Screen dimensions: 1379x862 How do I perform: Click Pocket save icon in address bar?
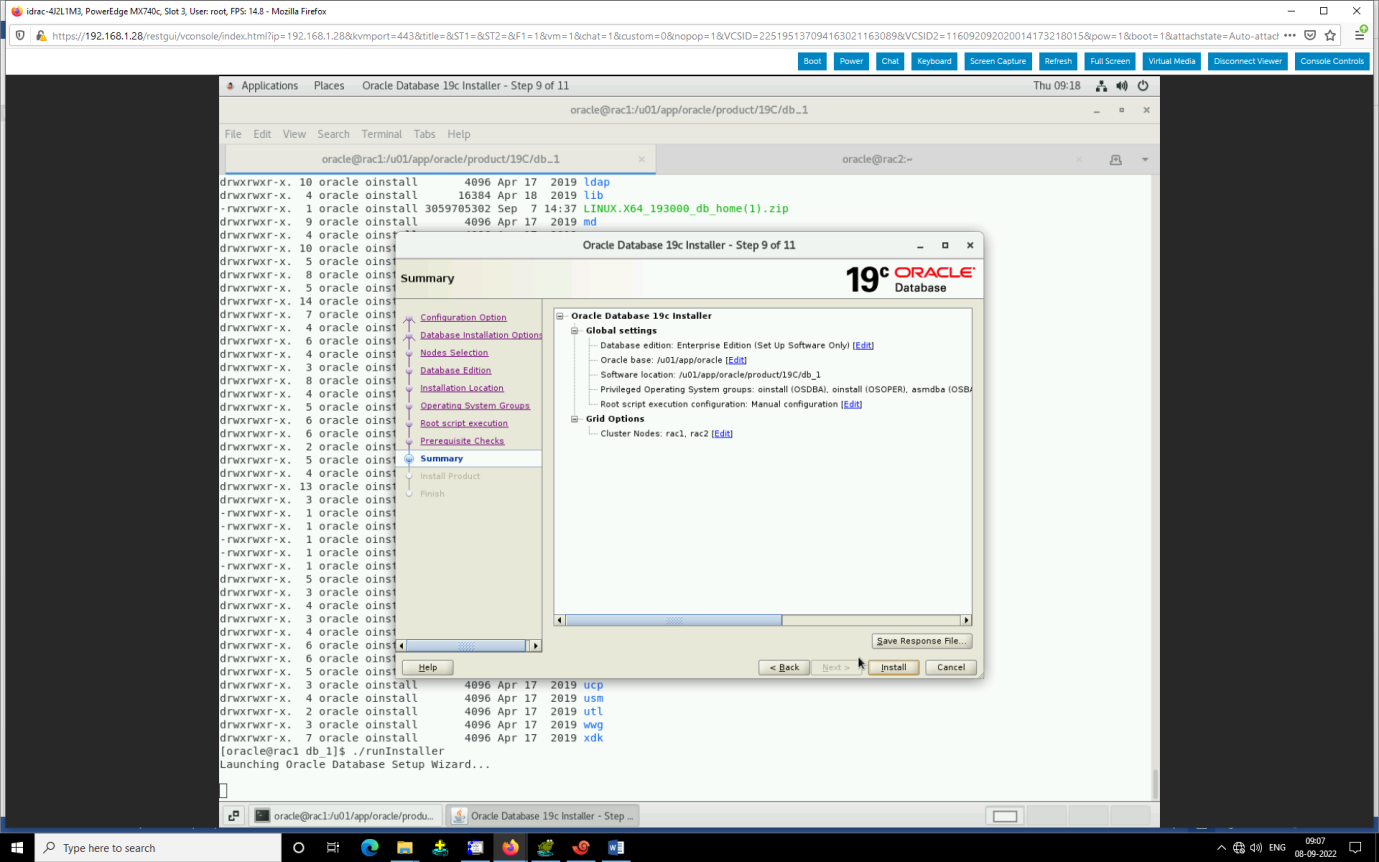pos(1310,35)
